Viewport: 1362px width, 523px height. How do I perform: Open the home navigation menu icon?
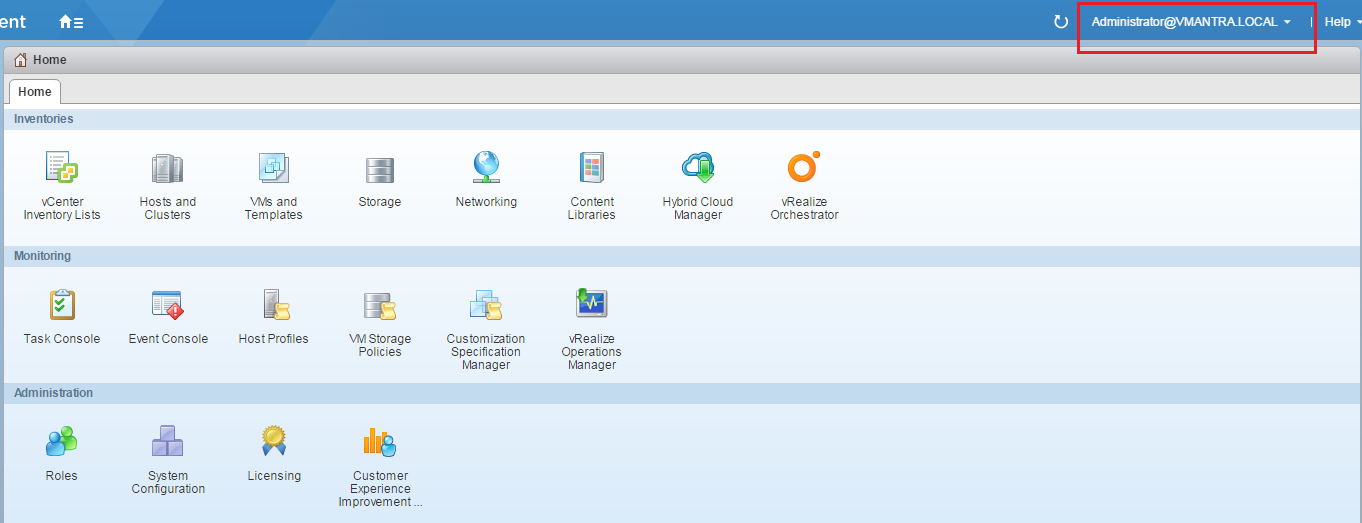tap(71, 21)
